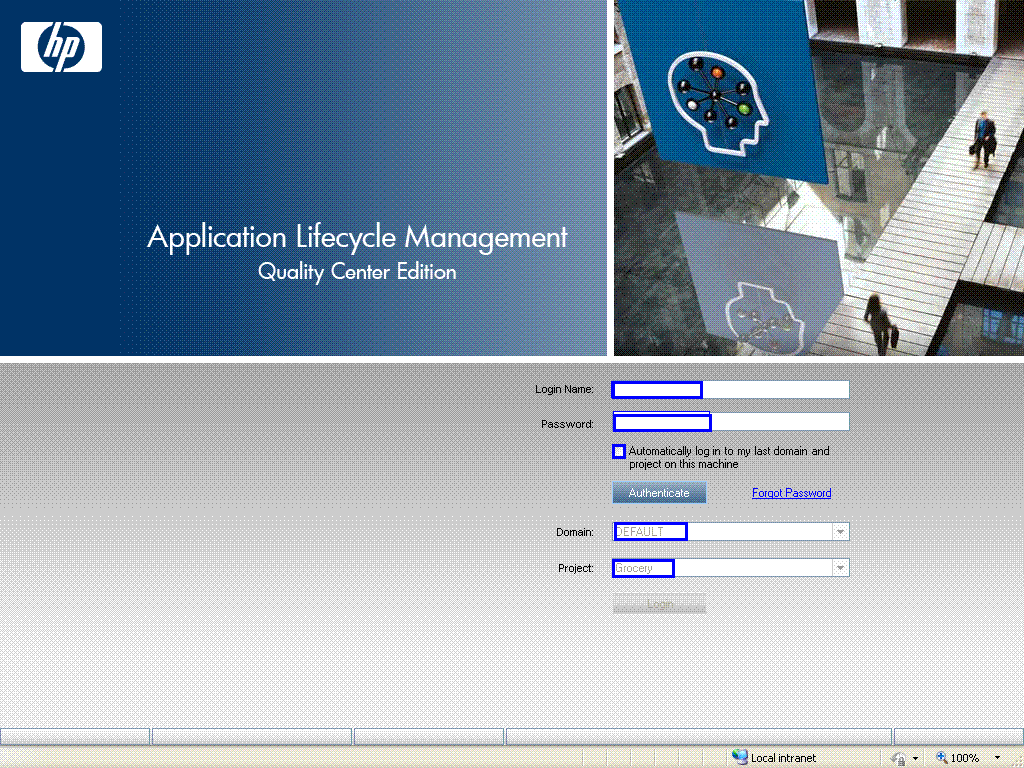Enable automatic login to last domain checkbox

618,451
